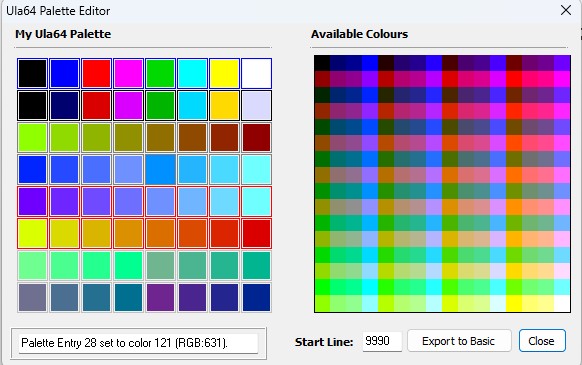The image size is (582, 365).
Task: Click the Close button
Action: tap(542, 341)
